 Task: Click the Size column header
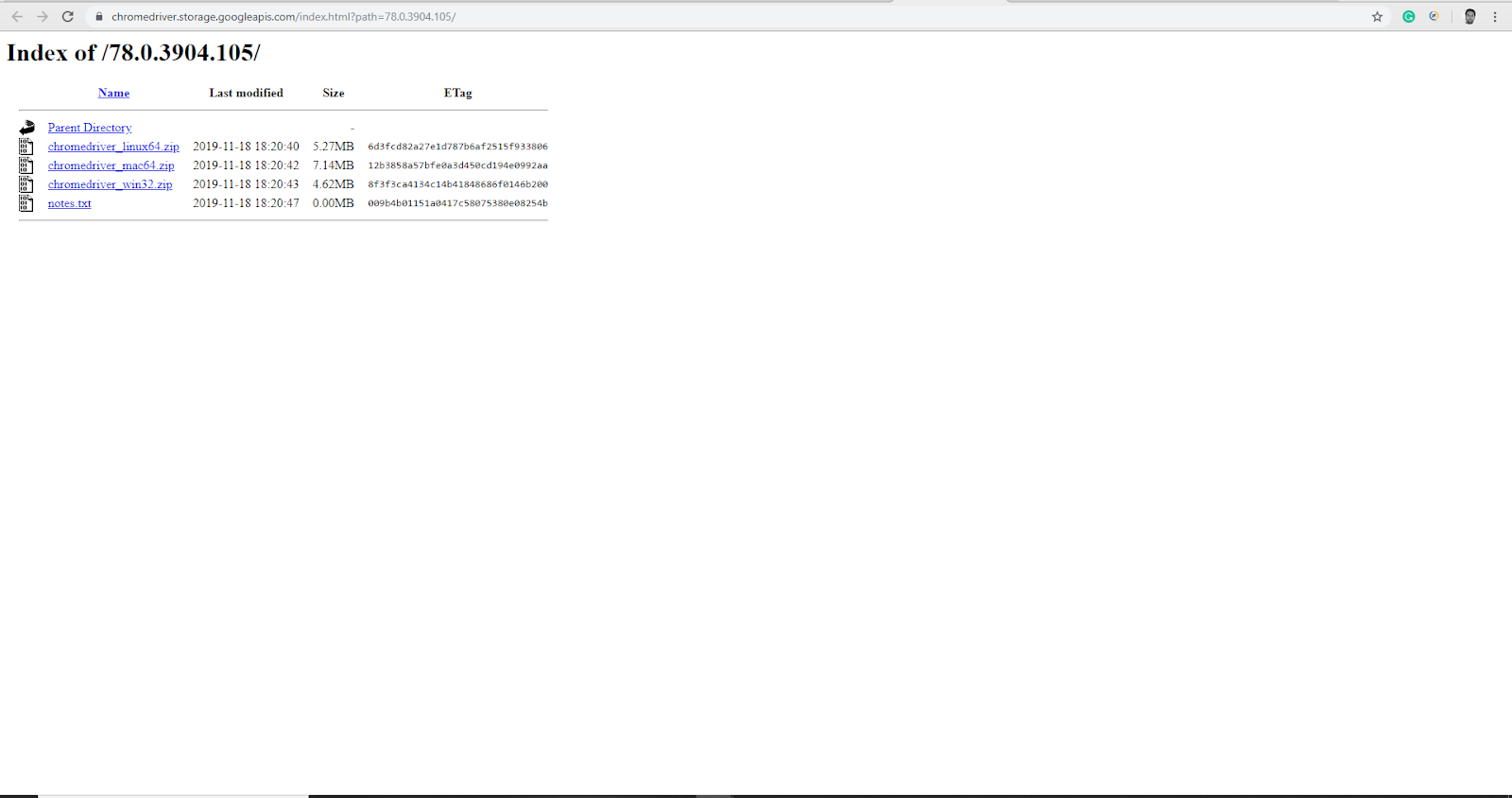tap(334, 93)
